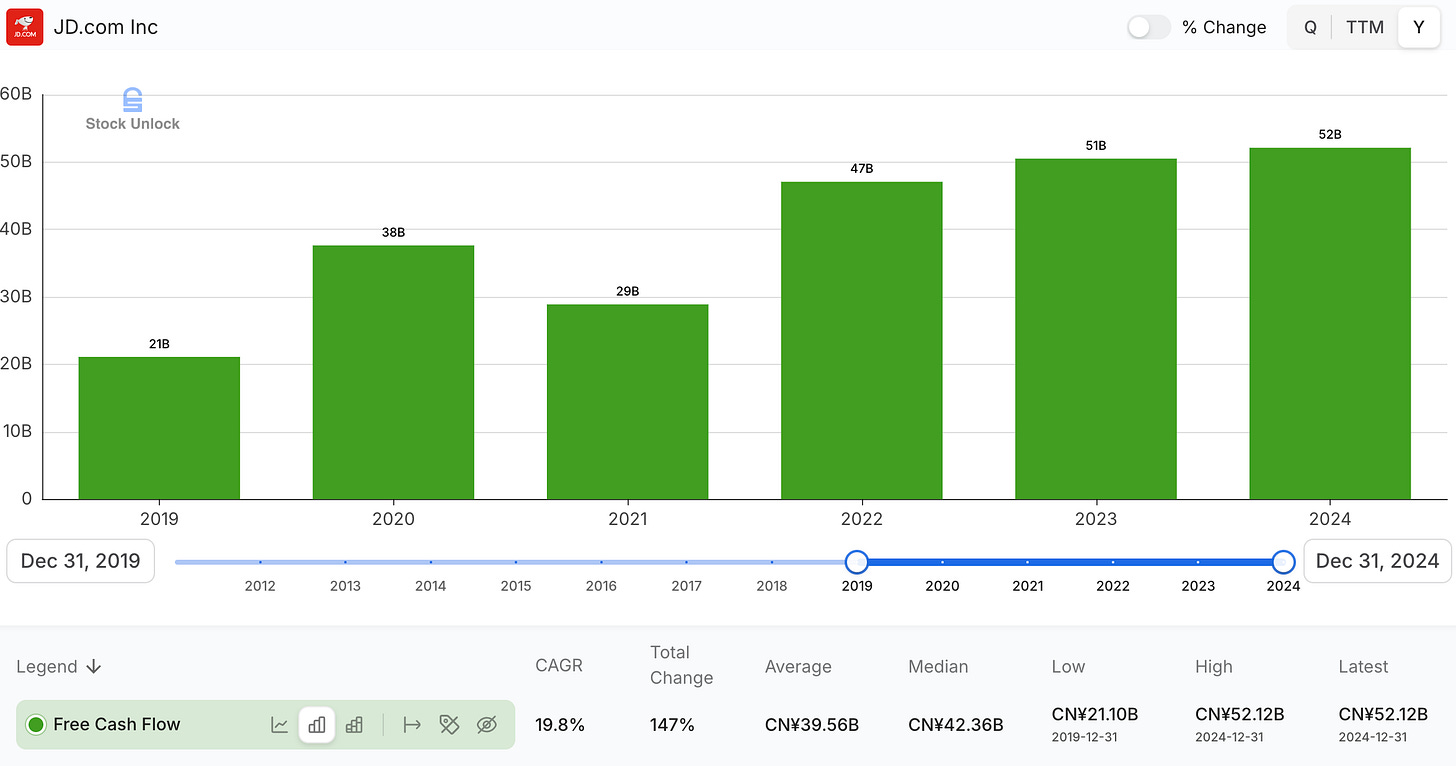Click the extend/forecast arrow icon in legend
1456x766 pixels.
point(412,725)
